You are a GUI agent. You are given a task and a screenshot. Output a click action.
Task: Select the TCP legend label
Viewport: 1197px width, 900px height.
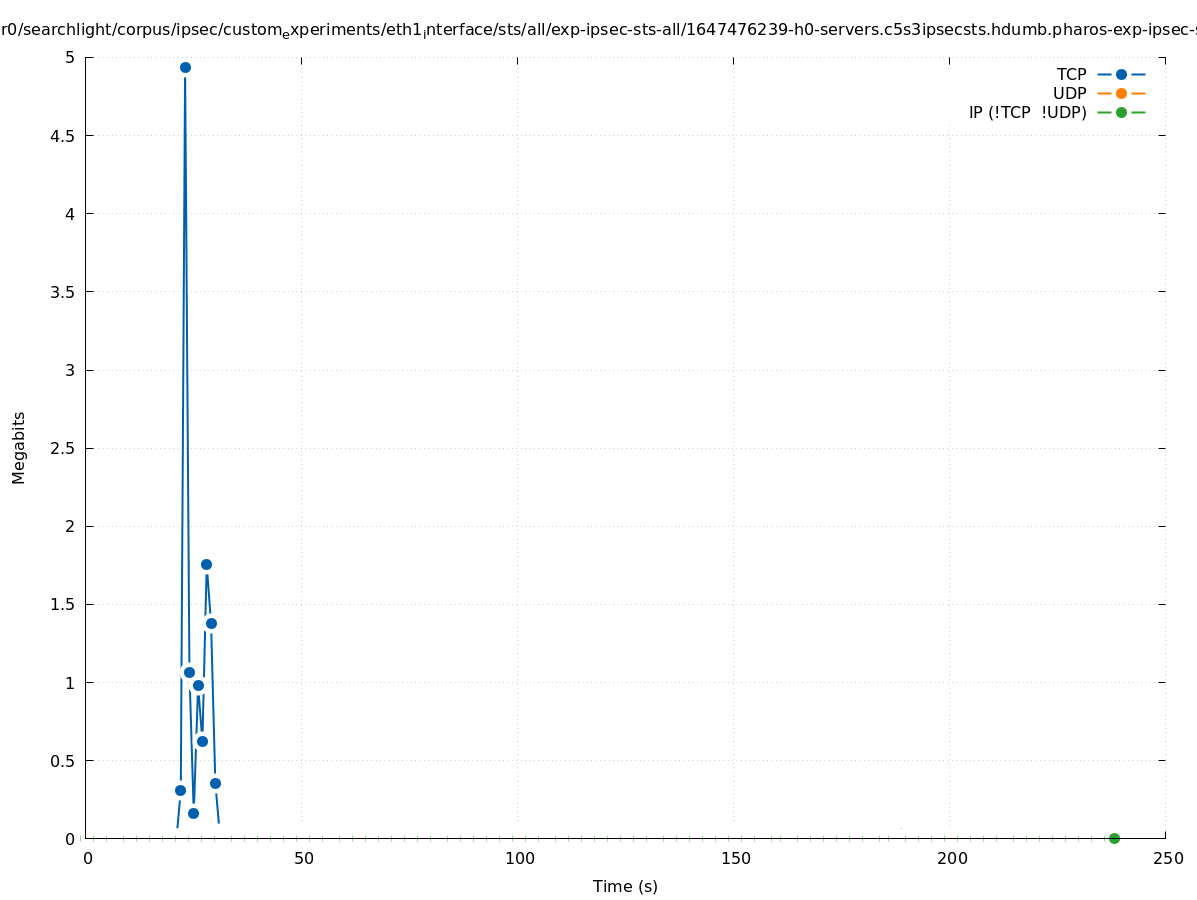pyautogui.click(x=1071, y=75)
